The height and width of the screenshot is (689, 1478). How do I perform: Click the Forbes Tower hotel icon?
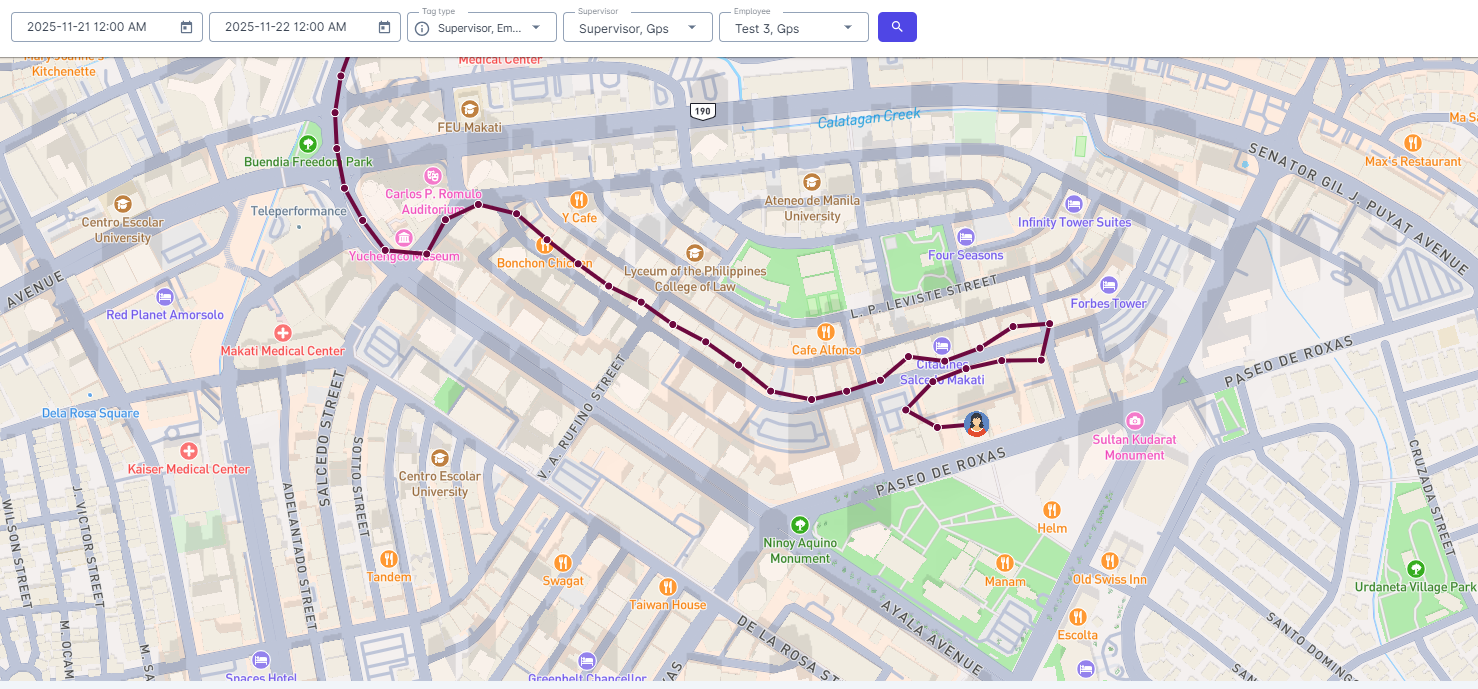coord(1108,286)
